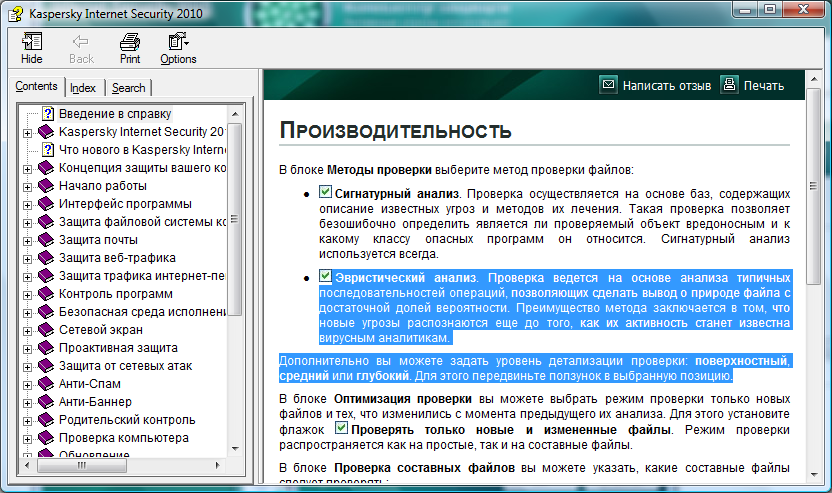Select Проактивная защита tree row

point(118,348)
